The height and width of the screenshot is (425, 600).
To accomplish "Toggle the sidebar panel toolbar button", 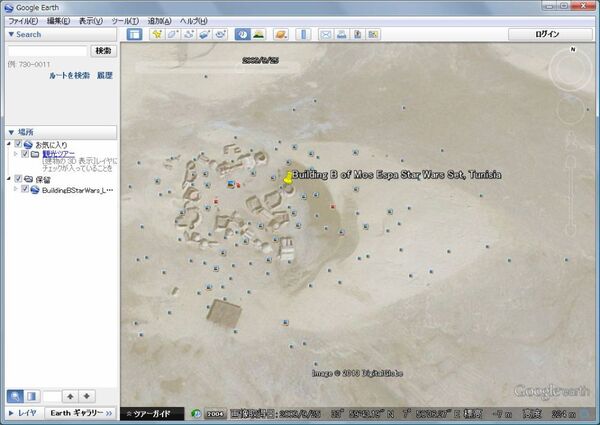I will [x=134, y=34].
